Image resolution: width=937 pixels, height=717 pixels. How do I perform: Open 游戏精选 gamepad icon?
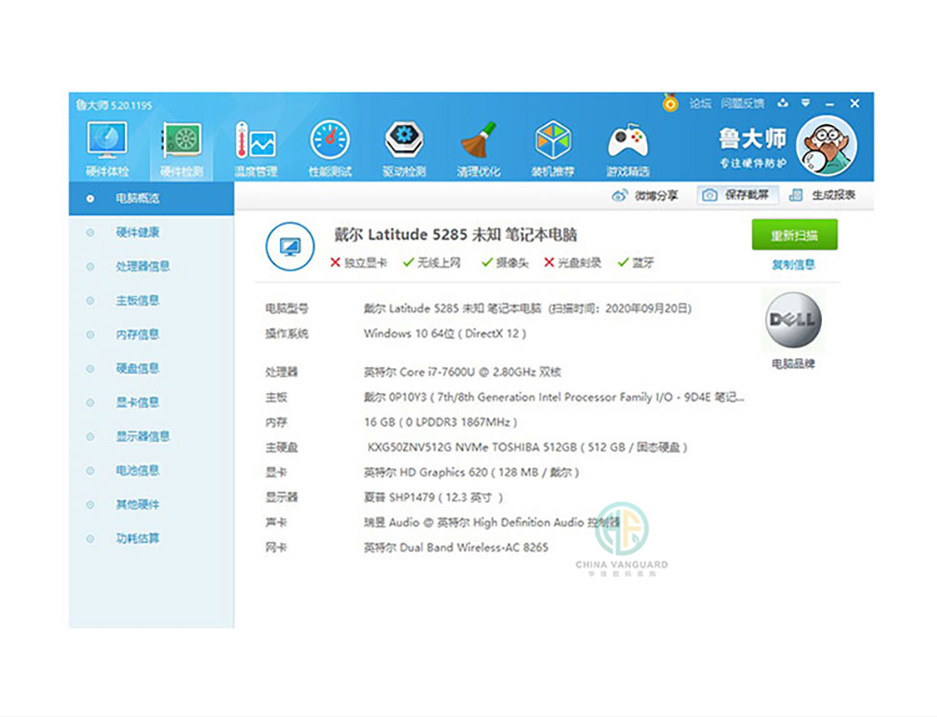(x=627, y=149)
